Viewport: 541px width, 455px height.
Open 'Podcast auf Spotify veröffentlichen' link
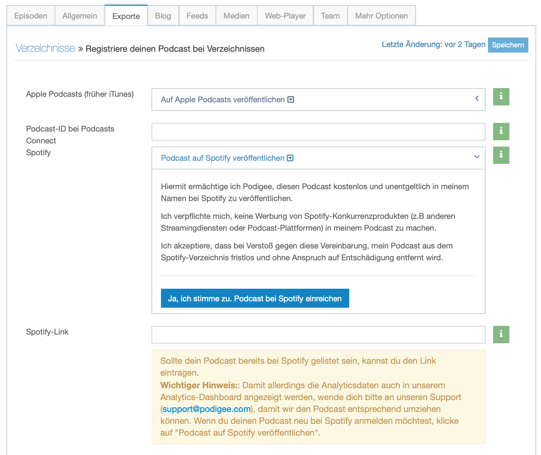(x=223, y=158)
